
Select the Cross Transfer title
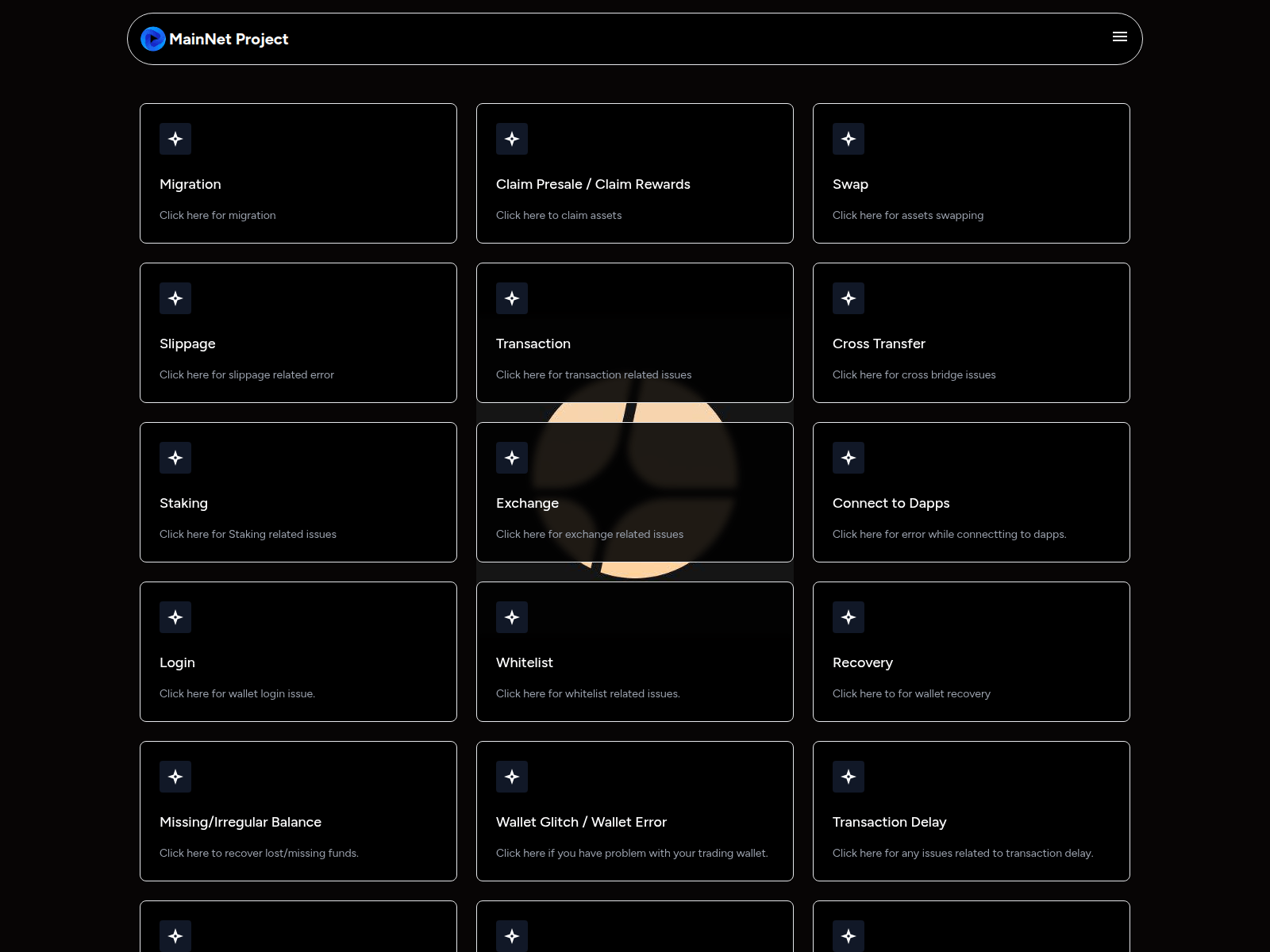coord(879,344)
